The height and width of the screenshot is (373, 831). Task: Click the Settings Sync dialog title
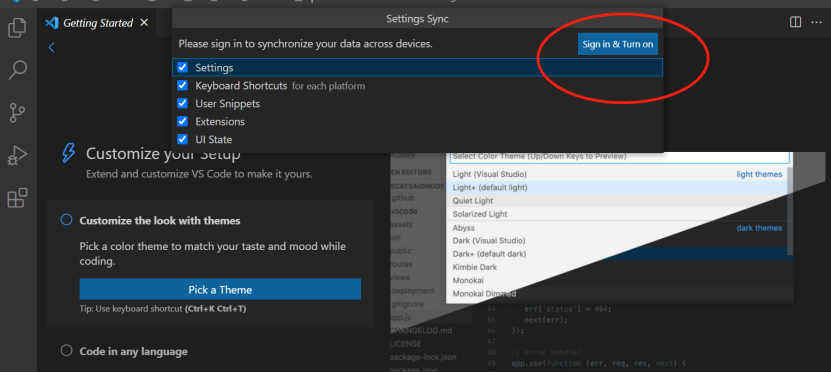tap(418, 19)
